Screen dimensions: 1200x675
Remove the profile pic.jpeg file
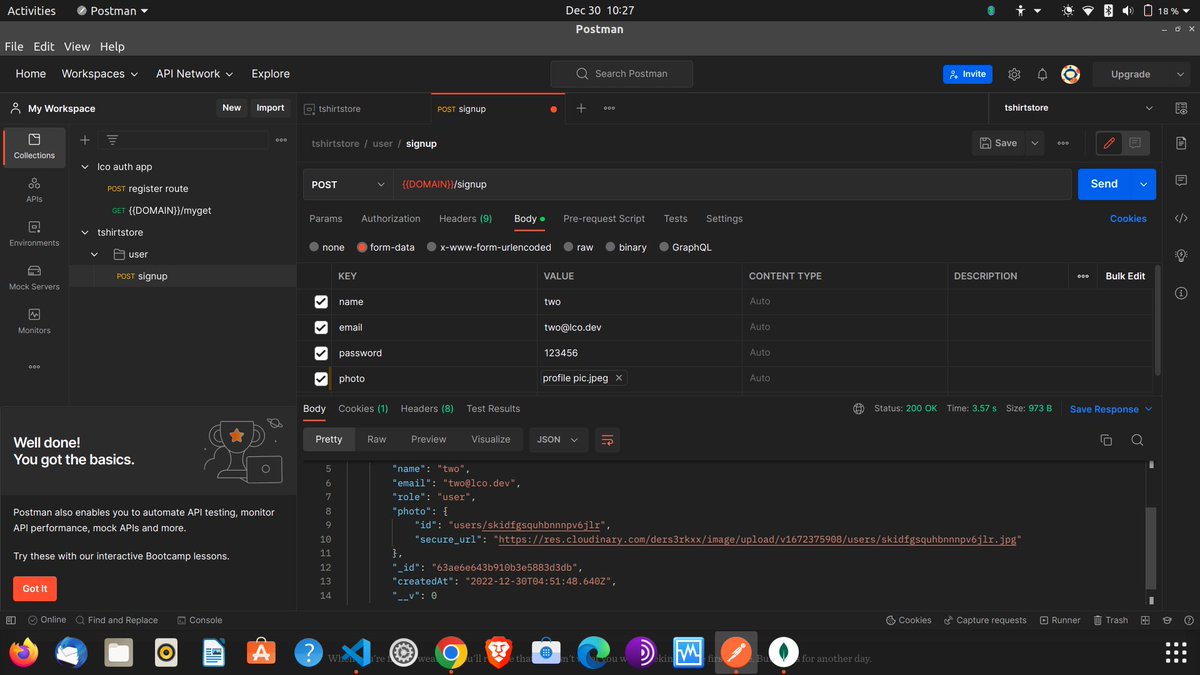[x=619, y=378]
